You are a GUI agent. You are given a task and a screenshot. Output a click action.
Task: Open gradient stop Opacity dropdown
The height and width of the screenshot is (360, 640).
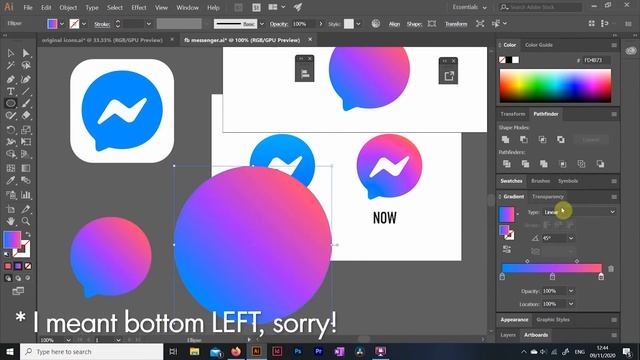571,291
